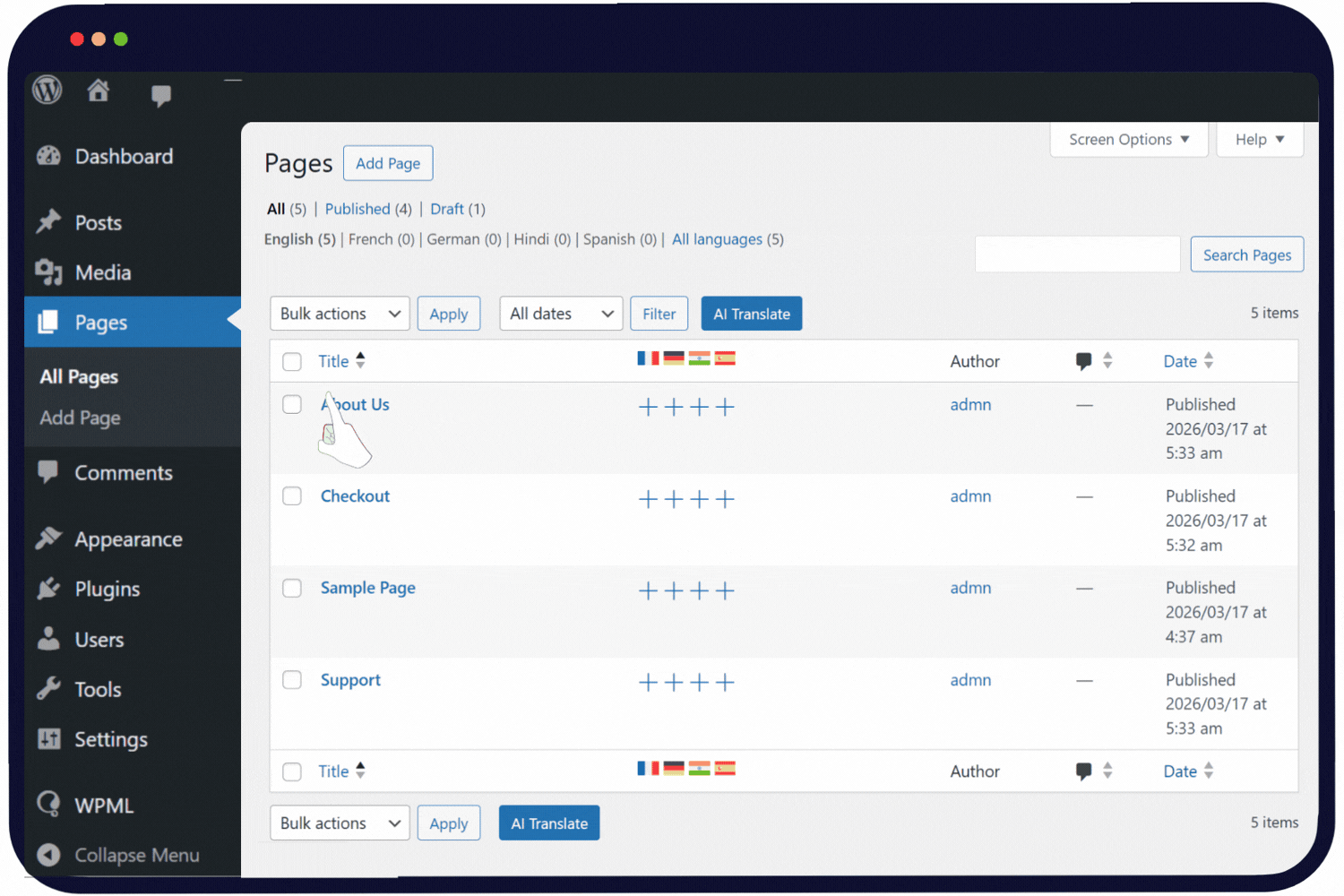Start AI Translate for selected pages
1344x896 pixels.
tap(752, 314)
